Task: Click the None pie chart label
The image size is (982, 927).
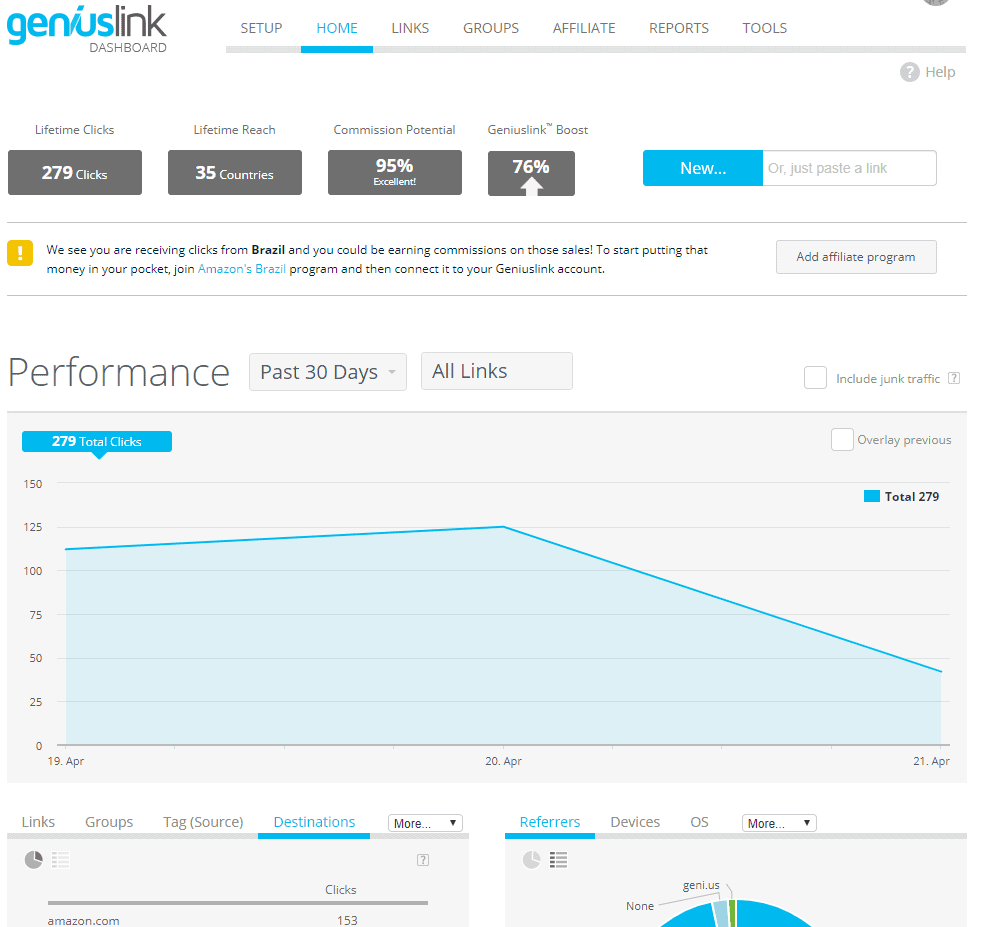Action: (639, 906)
